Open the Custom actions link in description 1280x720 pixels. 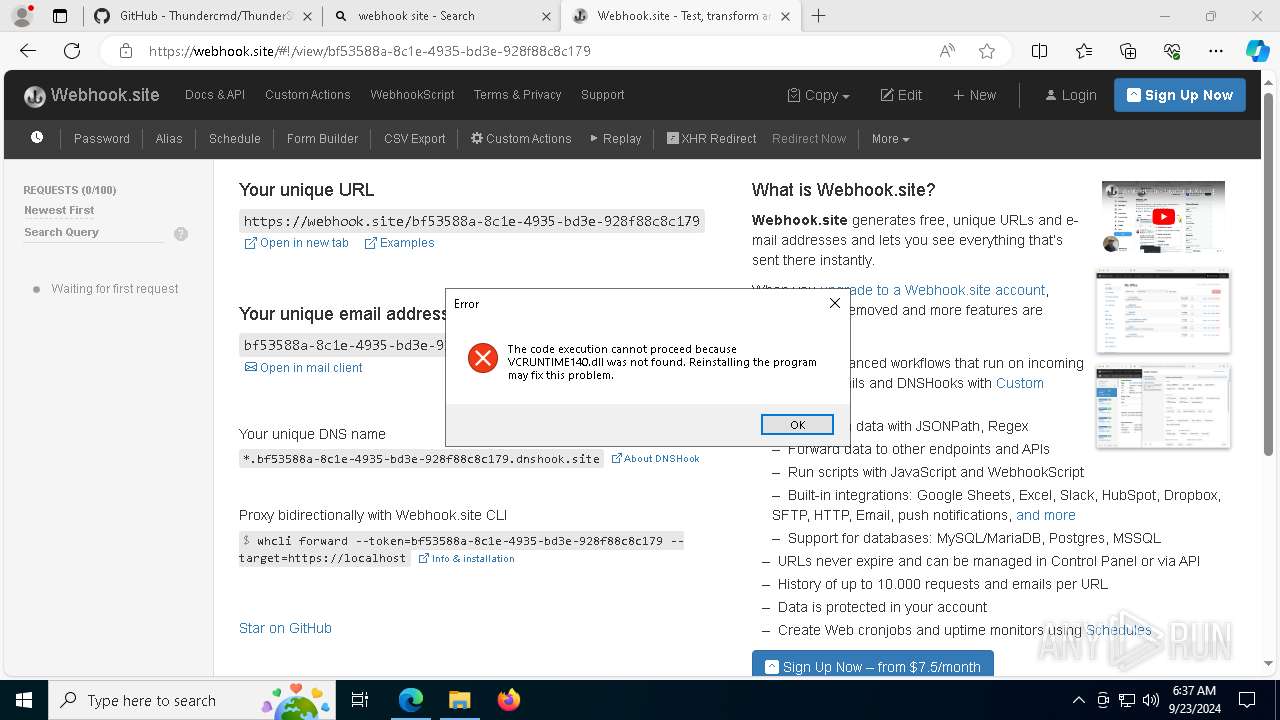point(1019,383)
